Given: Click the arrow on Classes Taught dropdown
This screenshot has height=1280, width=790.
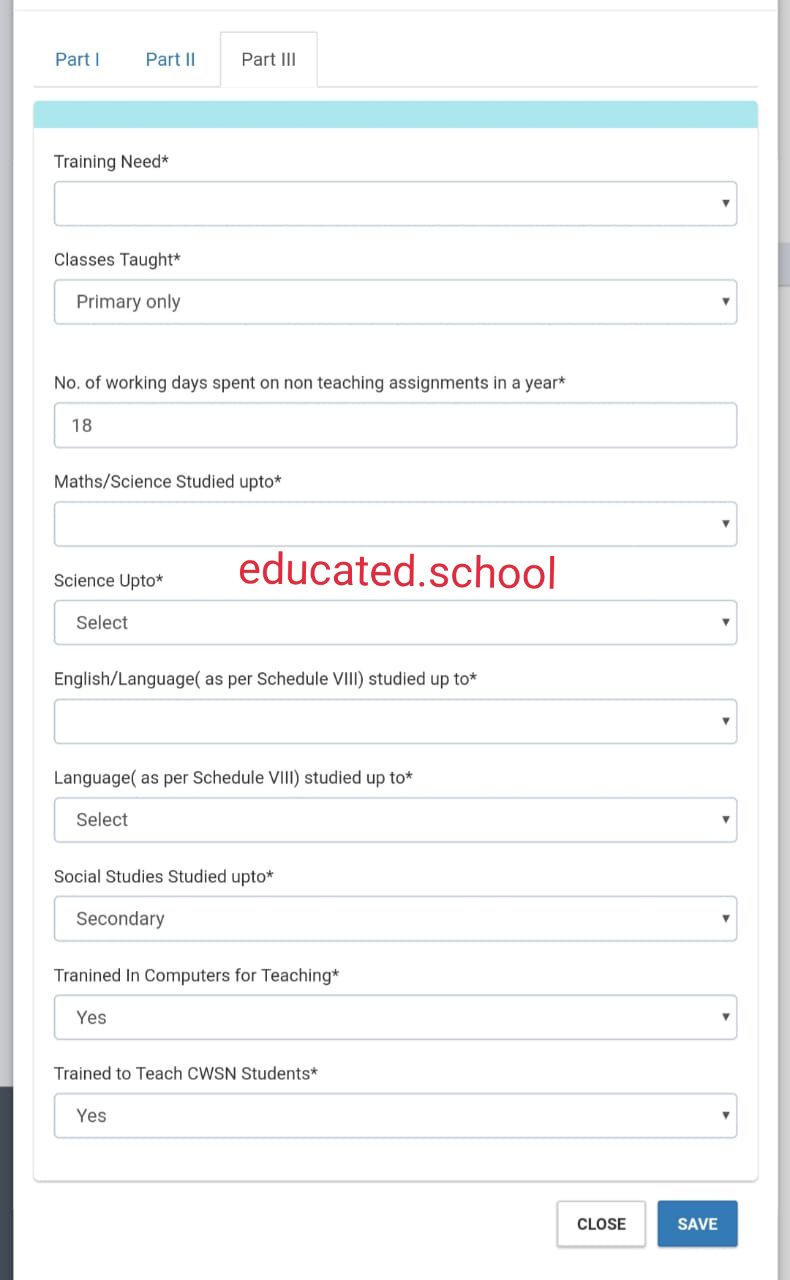Looking at the screenshot, I should 725,302.
